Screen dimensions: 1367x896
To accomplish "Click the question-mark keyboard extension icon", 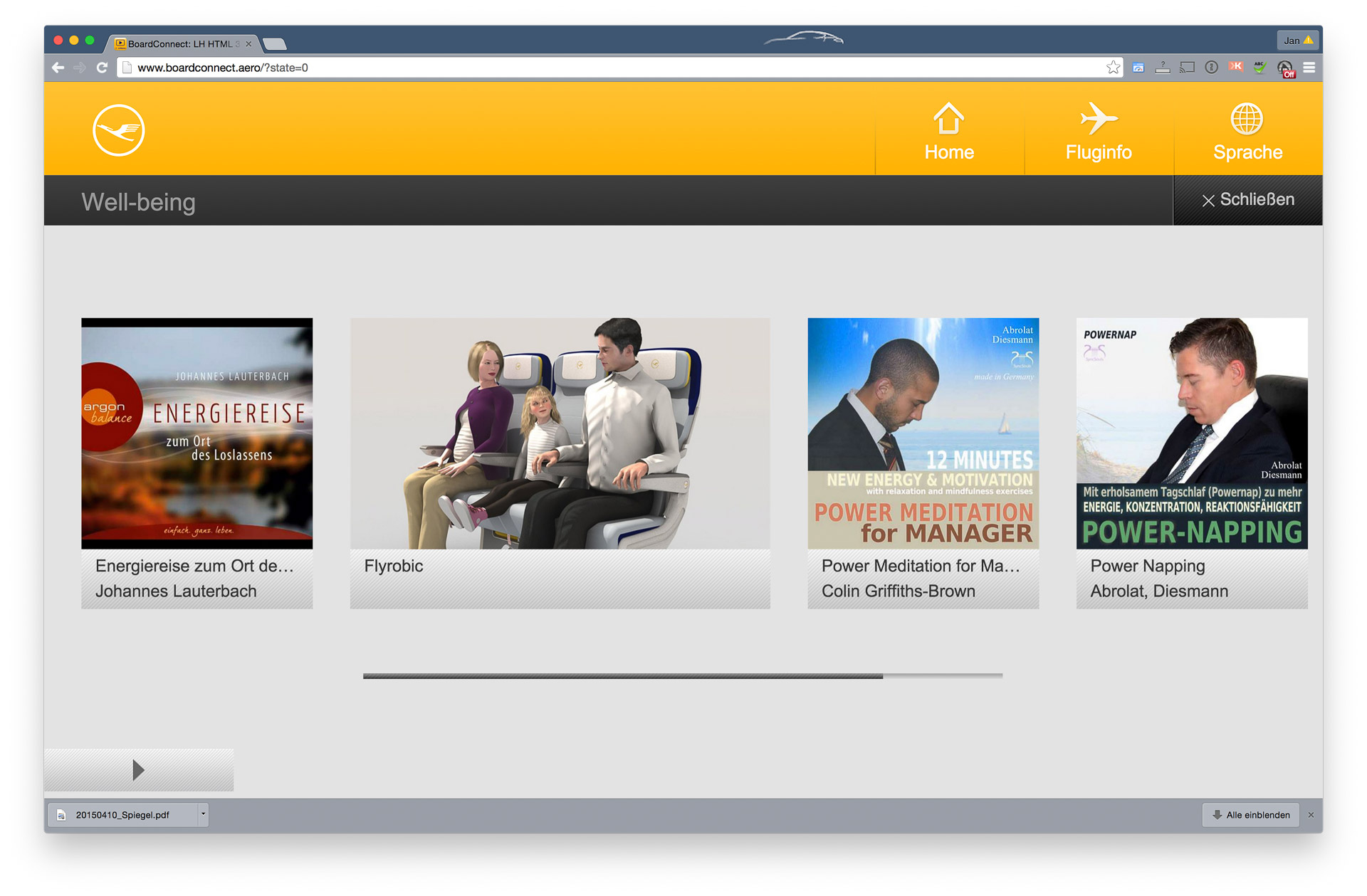I will (x=1163, y=68).
